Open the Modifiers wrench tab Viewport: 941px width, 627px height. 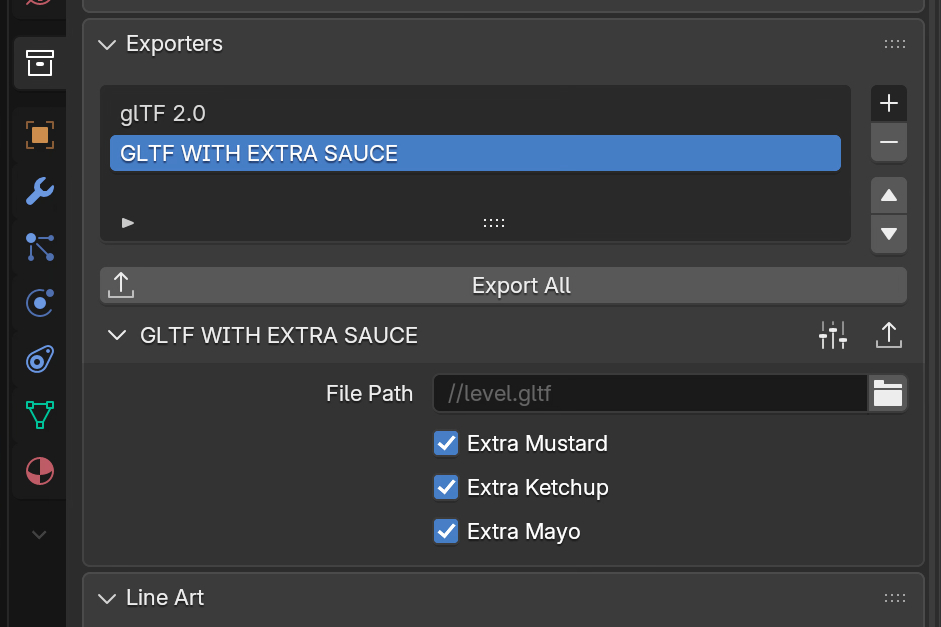coord(39,190)
